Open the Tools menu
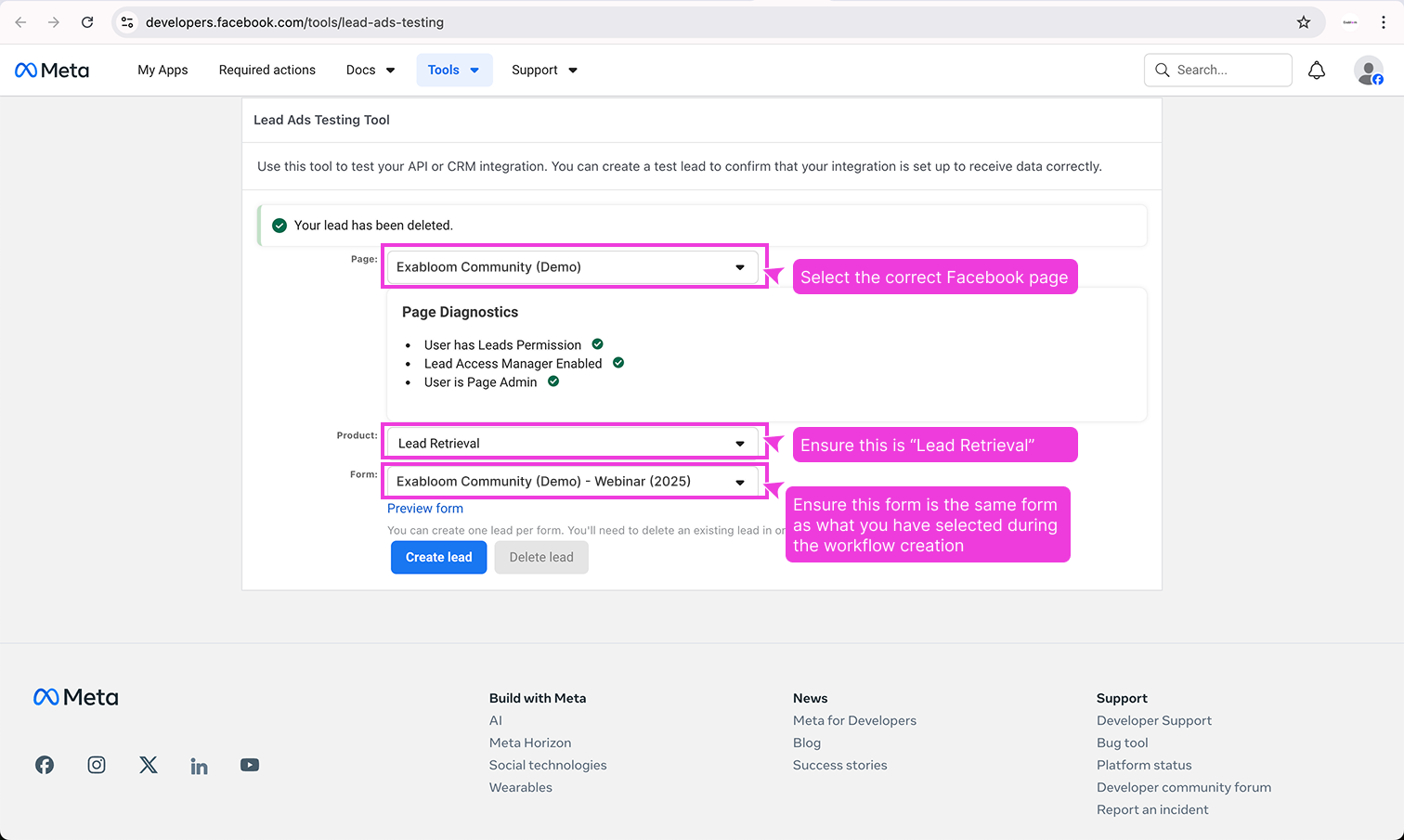The image size is (1404, 840). [453, 71]
